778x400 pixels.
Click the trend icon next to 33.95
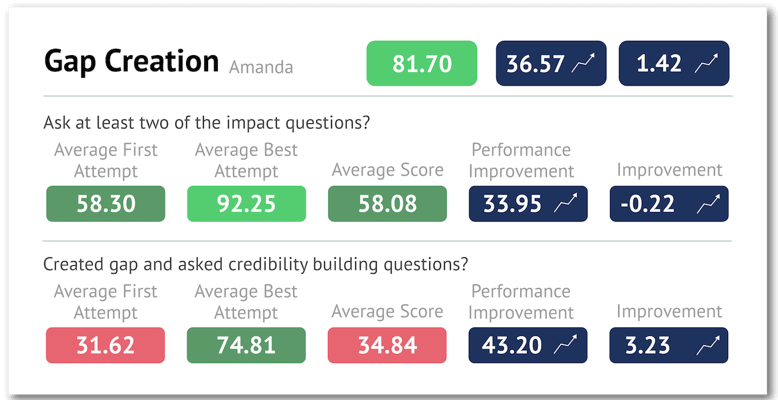565,205
